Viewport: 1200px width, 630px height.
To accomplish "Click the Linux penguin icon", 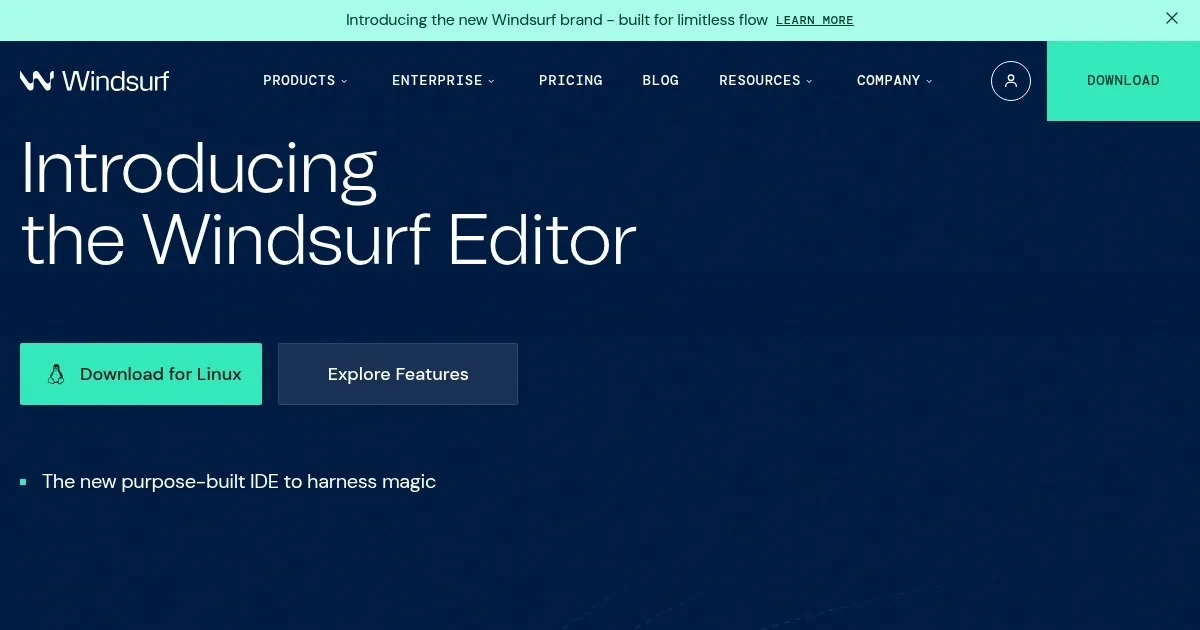I will click(x=56, y=374).
